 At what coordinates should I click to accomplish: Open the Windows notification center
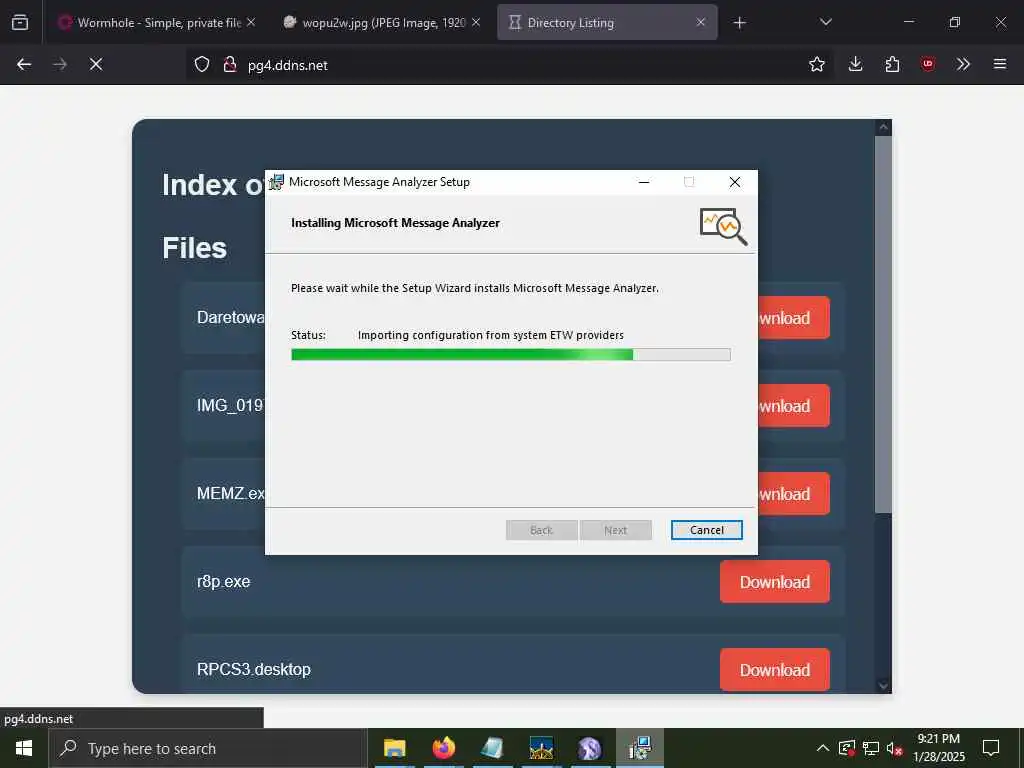991,748
